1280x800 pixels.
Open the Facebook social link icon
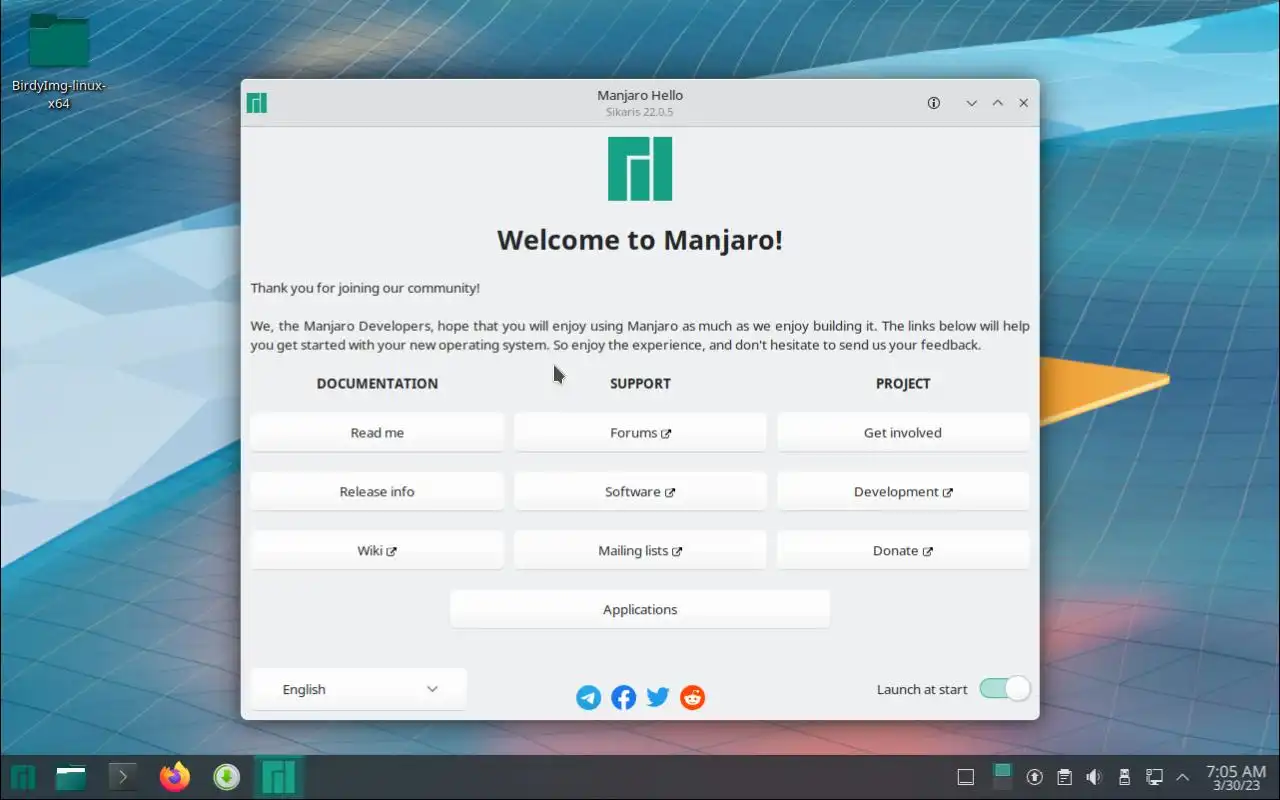(623, 697)
